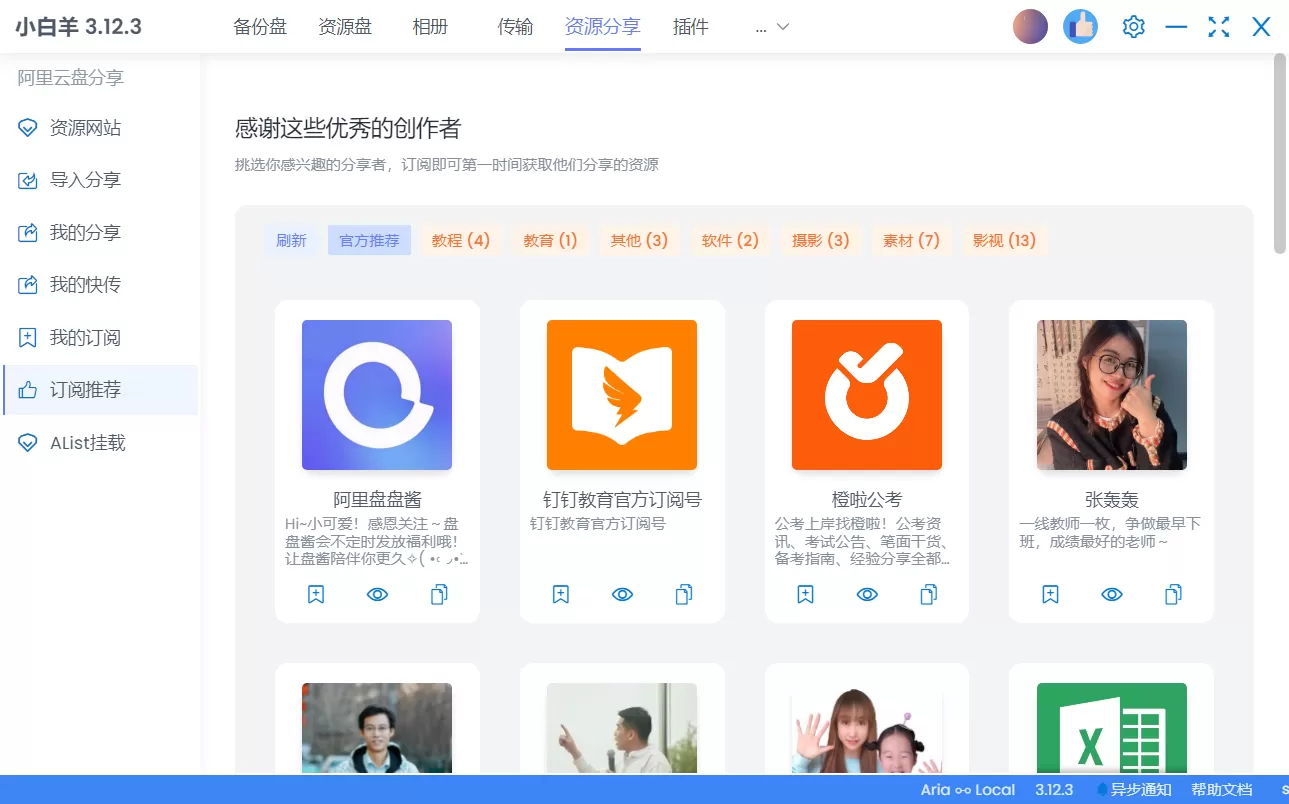Copy share link on the 阿里盘盘酱 card
This screenshot has width=1289, height=804.
[438, 594]
